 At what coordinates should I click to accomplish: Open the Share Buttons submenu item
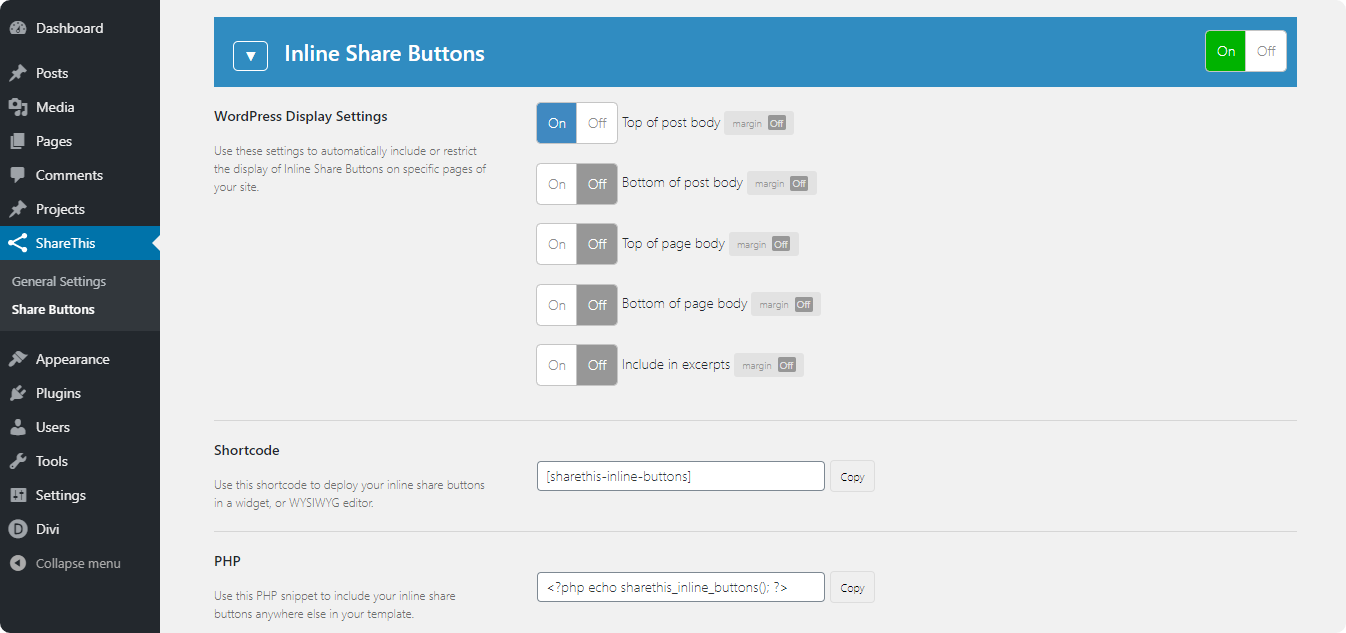point(53,310)
